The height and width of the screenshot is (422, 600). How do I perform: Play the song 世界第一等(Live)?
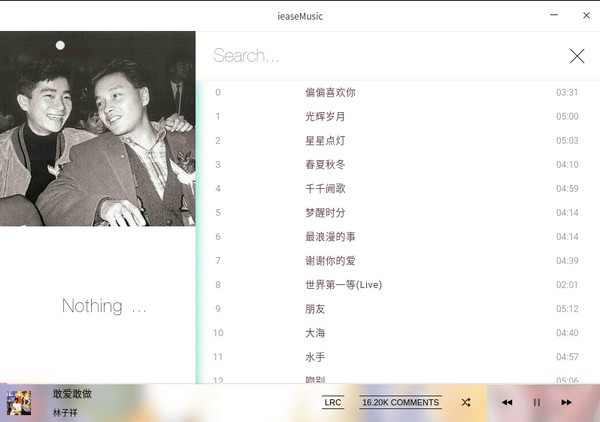[x=343, y=285]
